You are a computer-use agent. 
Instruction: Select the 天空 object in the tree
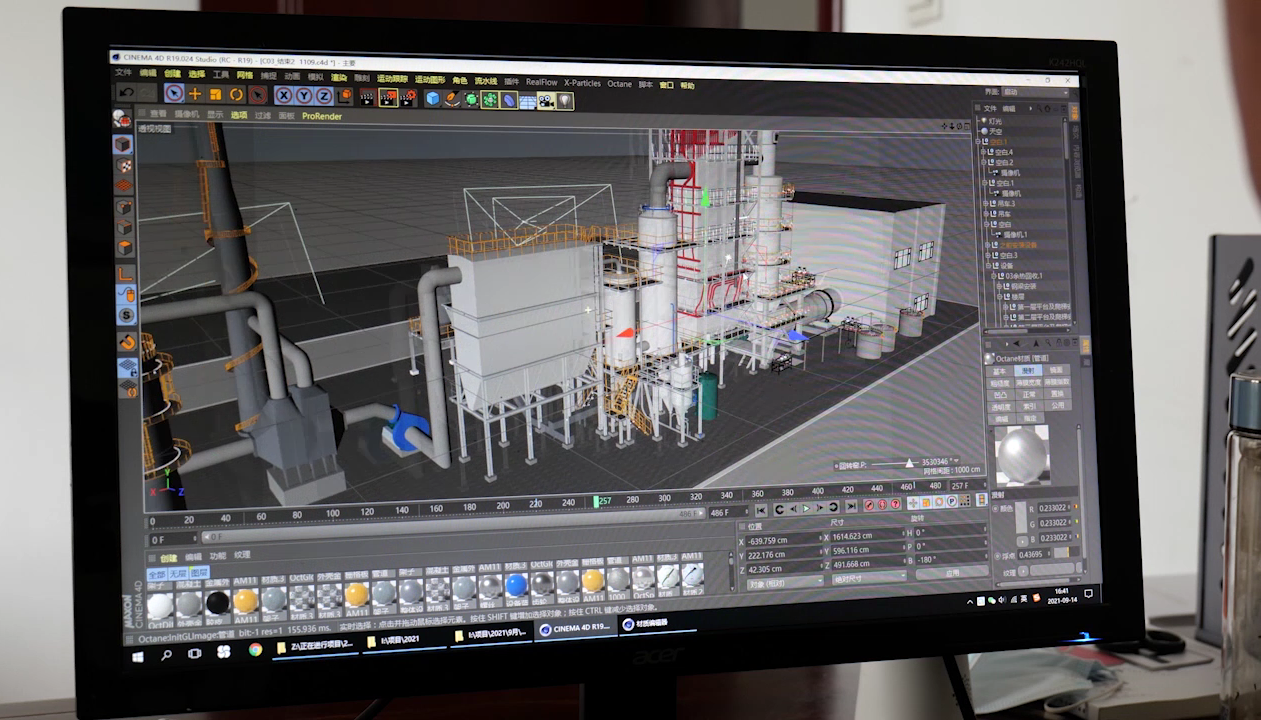(996, 131)
